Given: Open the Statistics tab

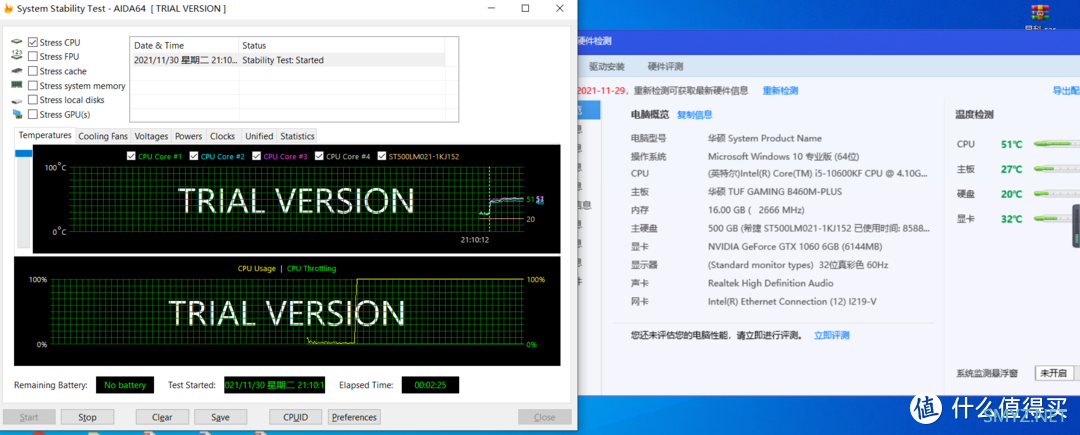Looking at the screenshot, I should (x=297, y=136).
